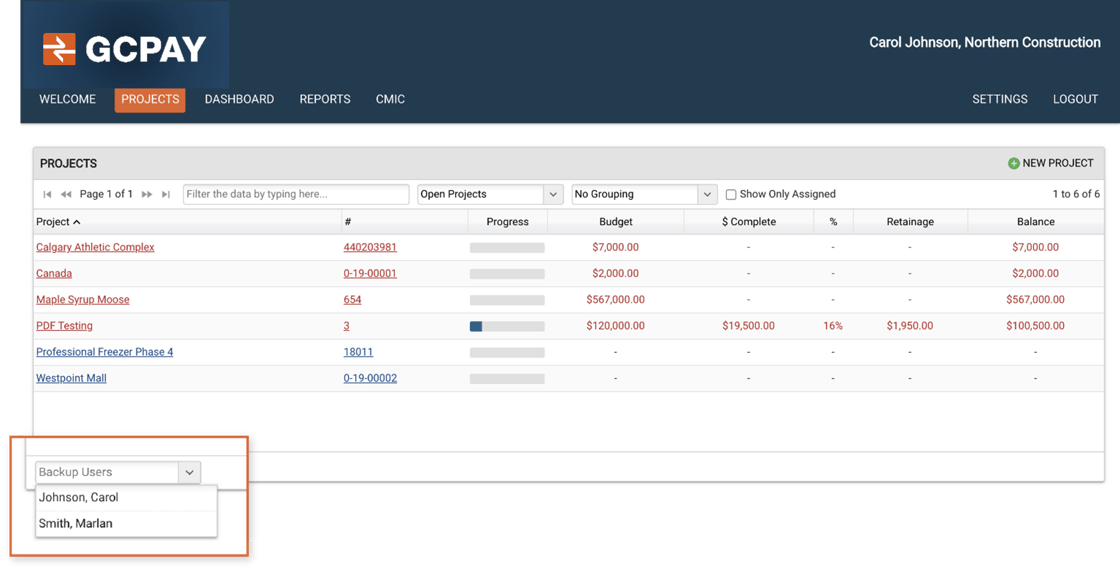The width and height of the screenshot is (1120, 572).
Task: Go to first page arrow
Action: 47,194
